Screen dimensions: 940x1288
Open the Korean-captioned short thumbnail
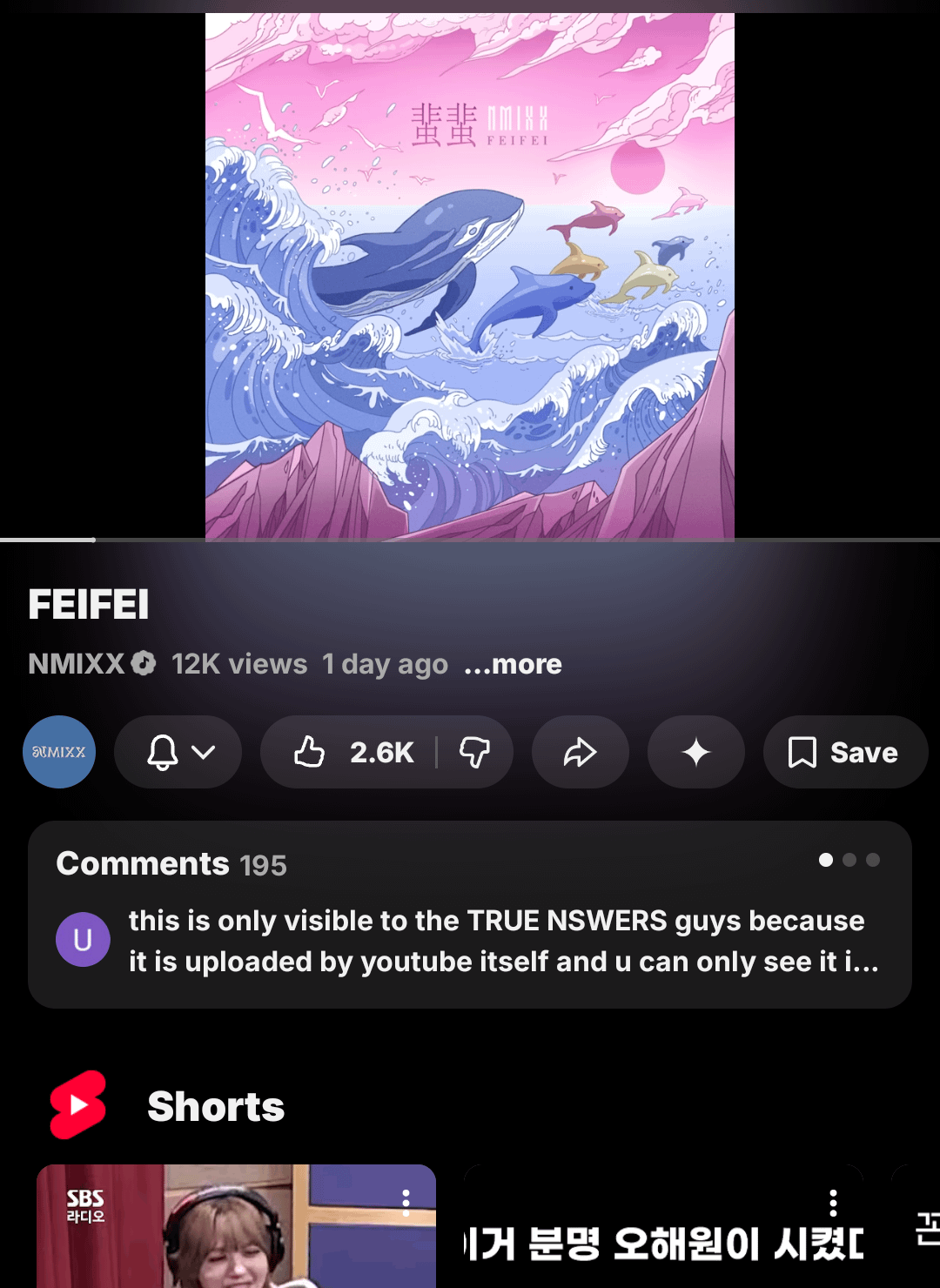point(664,1226)
